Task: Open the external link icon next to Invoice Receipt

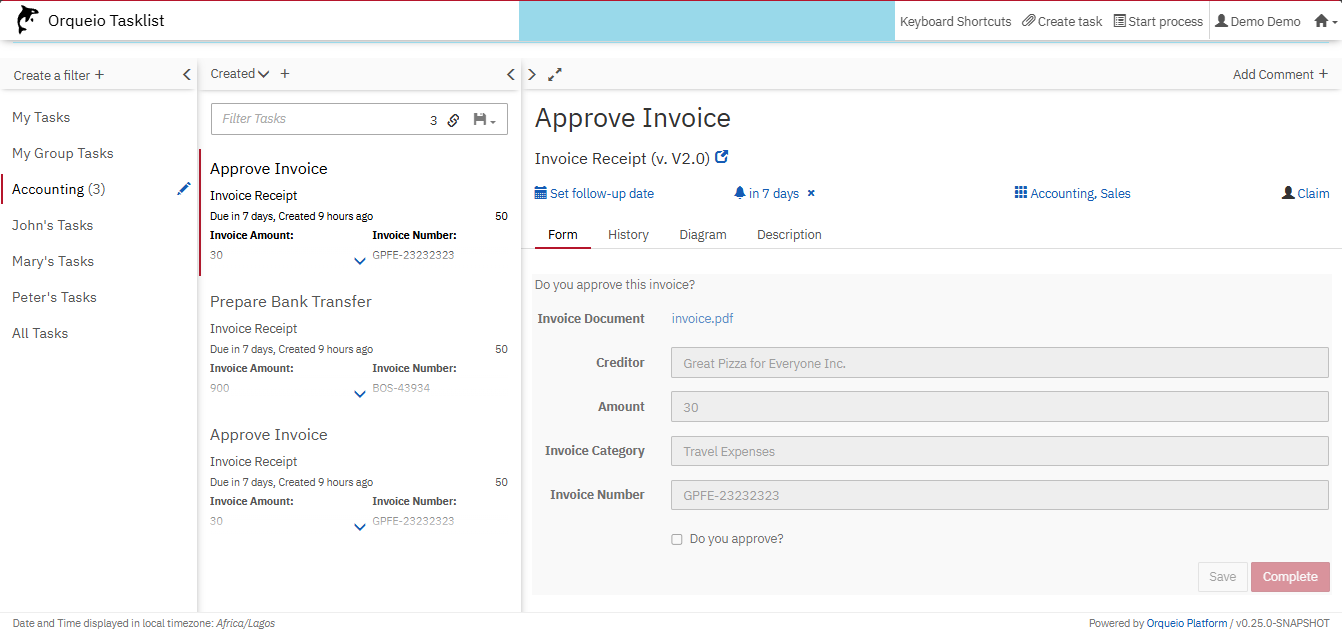Action: 722,157
